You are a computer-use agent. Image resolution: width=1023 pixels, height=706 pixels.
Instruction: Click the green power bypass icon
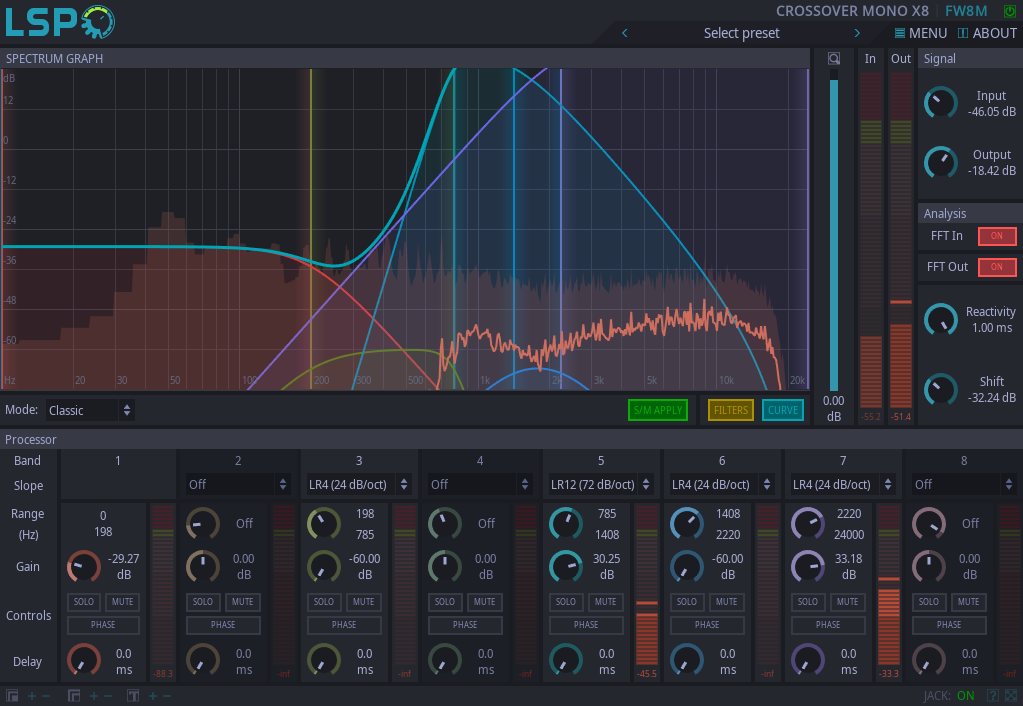[1008, 11]
